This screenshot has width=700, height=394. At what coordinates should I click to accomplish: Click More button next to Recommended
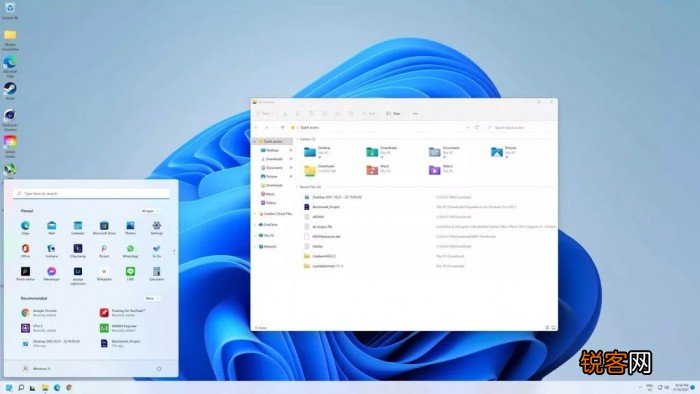[152, 298]
